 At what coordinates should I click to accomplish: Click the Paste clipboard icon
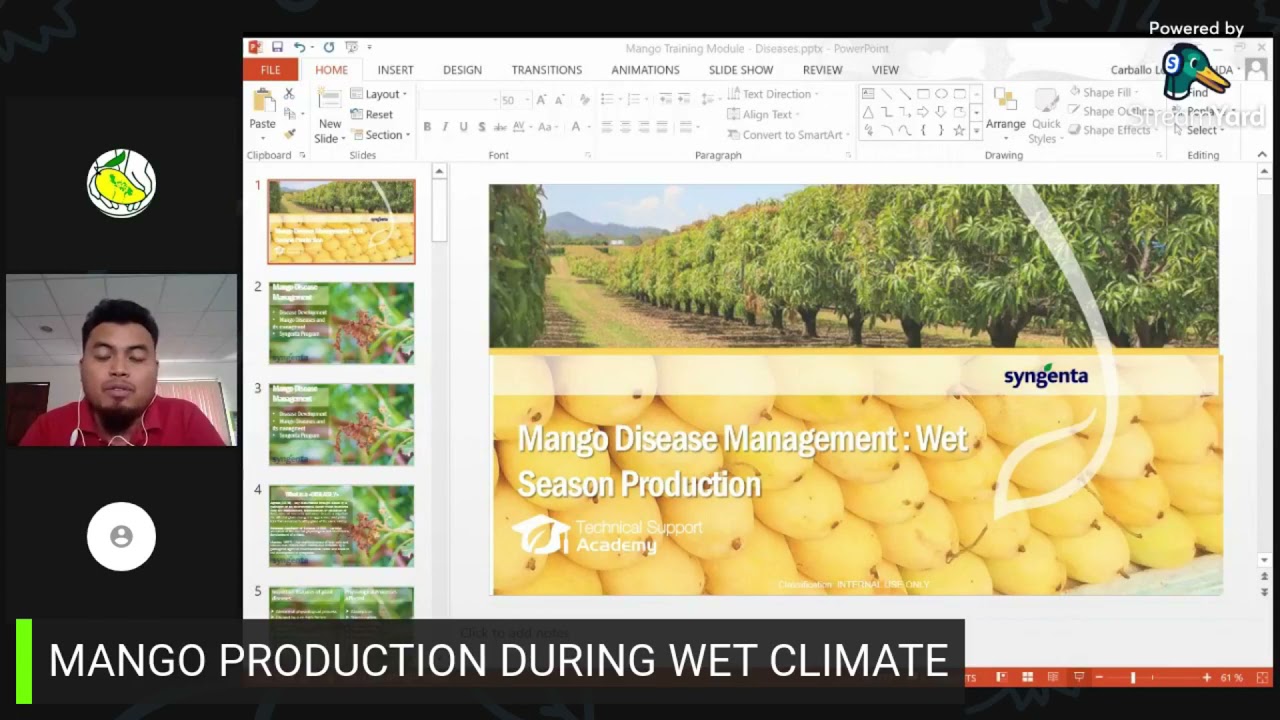263,101
